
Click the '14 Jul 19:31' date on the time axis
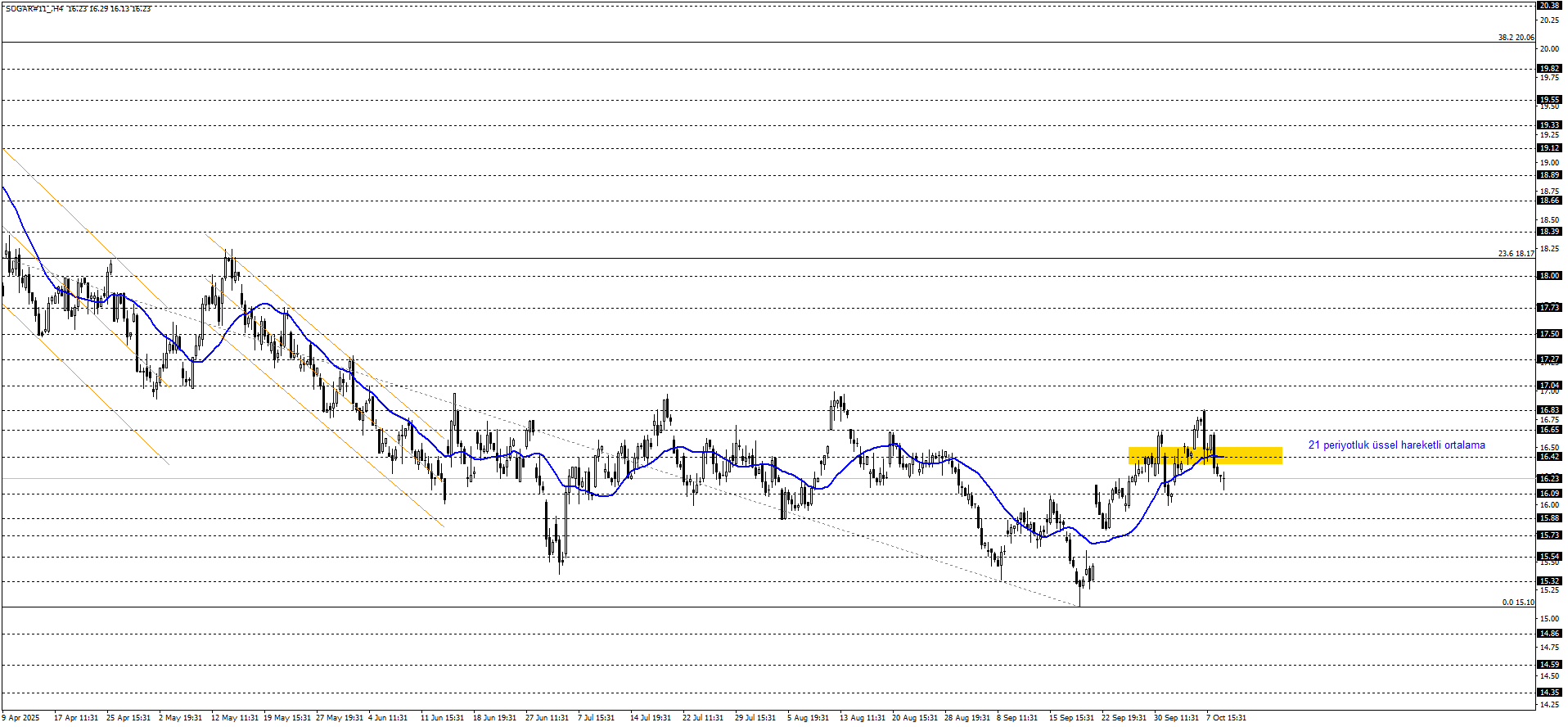point(651,718)
